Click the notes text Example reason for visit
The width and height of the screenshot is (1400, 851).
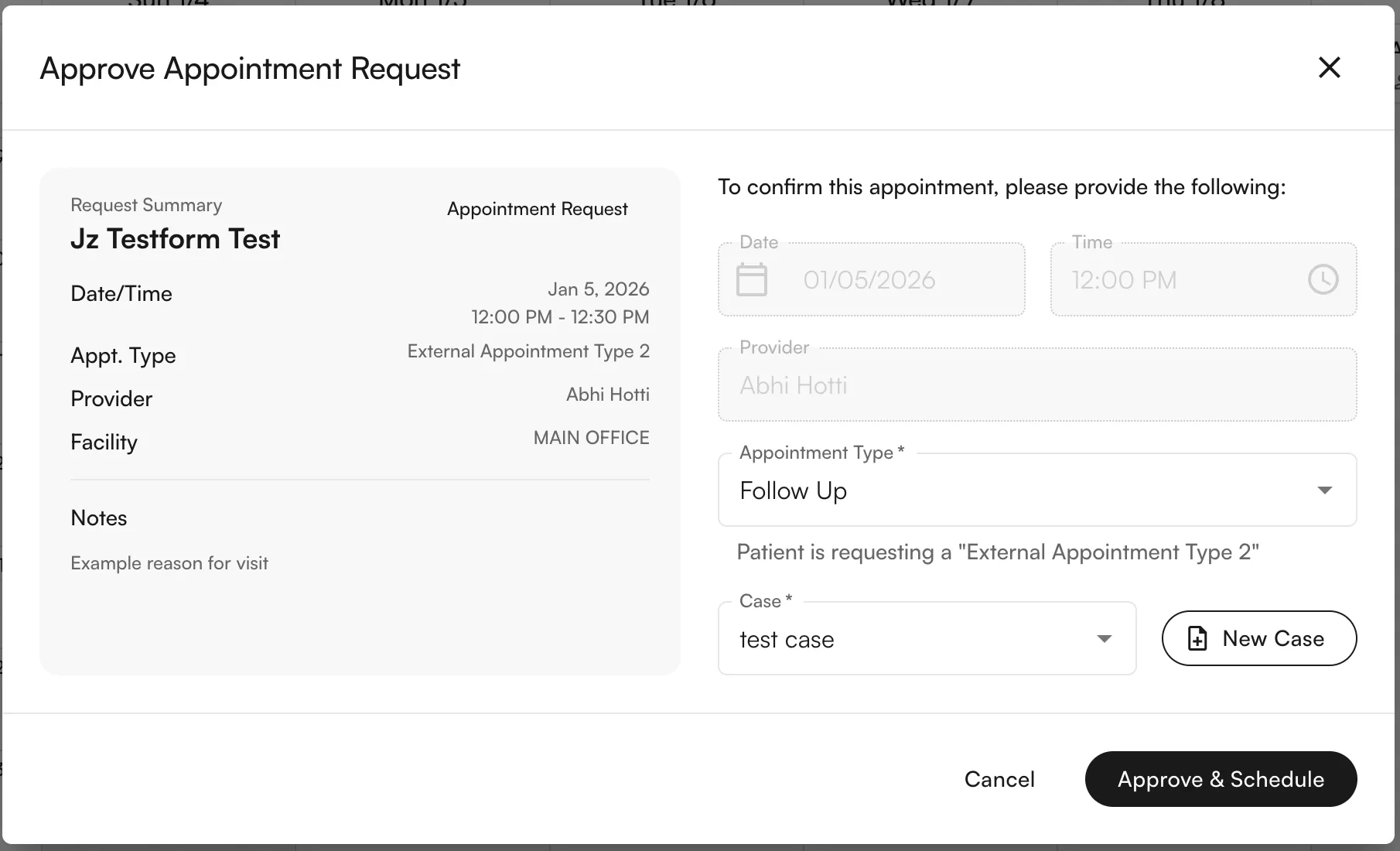click(169, 563)
